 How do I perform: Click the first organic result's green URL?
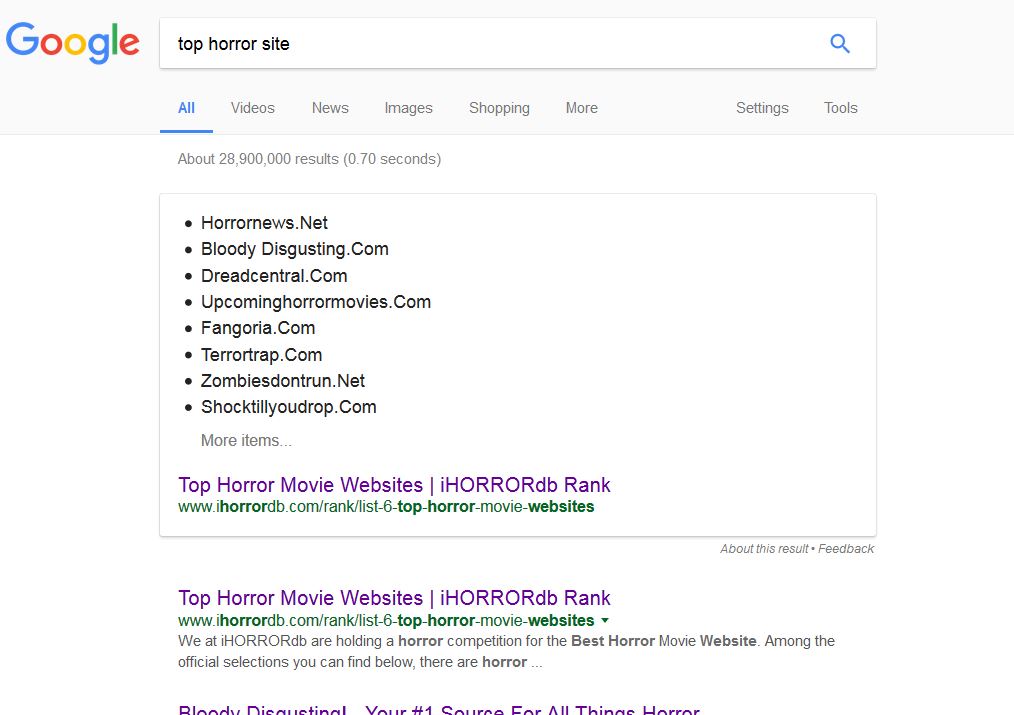pyautogui.click(x=386, y=621)
